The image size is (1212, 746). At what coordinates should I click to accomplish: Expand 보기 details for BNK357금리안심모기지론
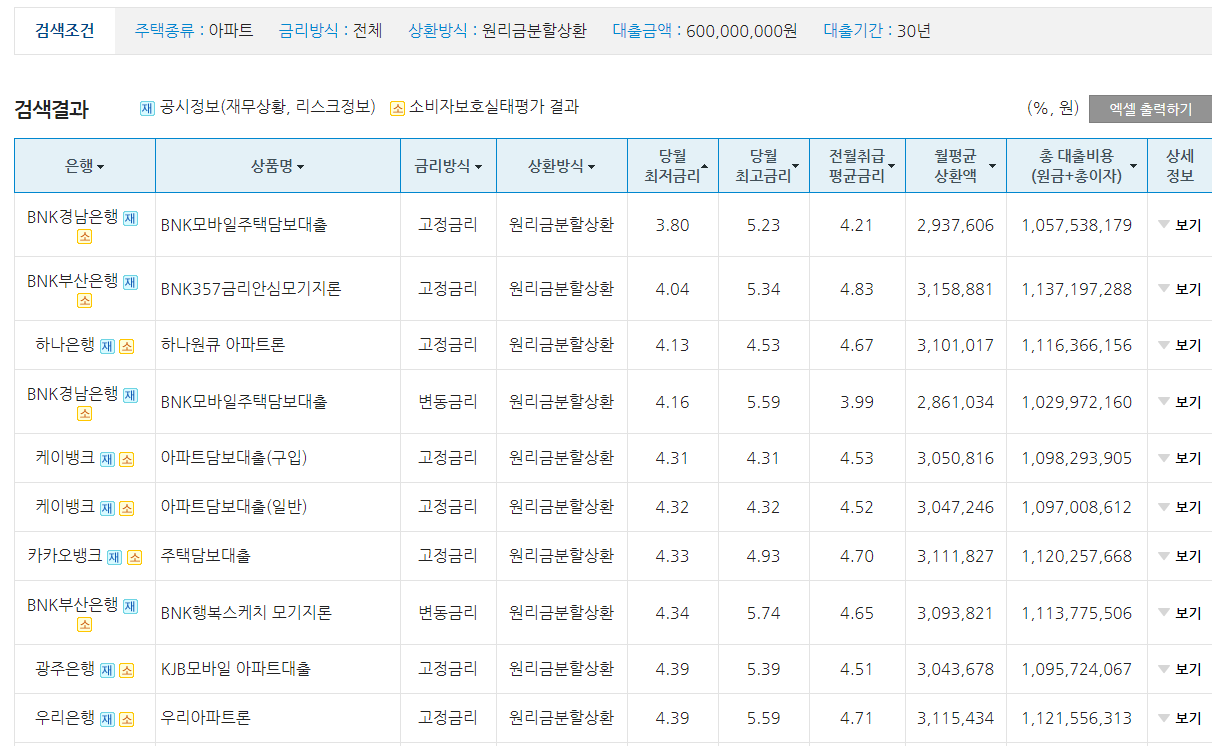point(1180,289)
